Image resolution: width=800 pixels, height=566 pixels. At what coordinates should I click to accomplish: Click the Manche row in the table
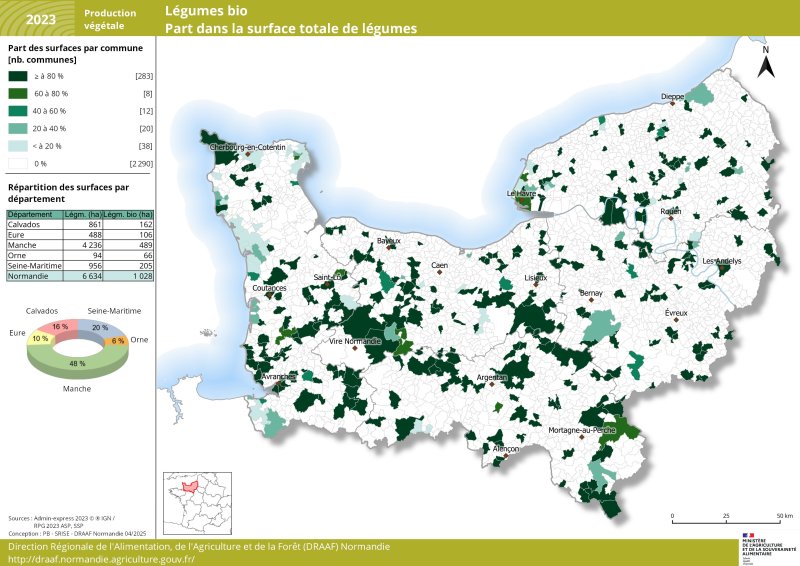coord(80,245)
